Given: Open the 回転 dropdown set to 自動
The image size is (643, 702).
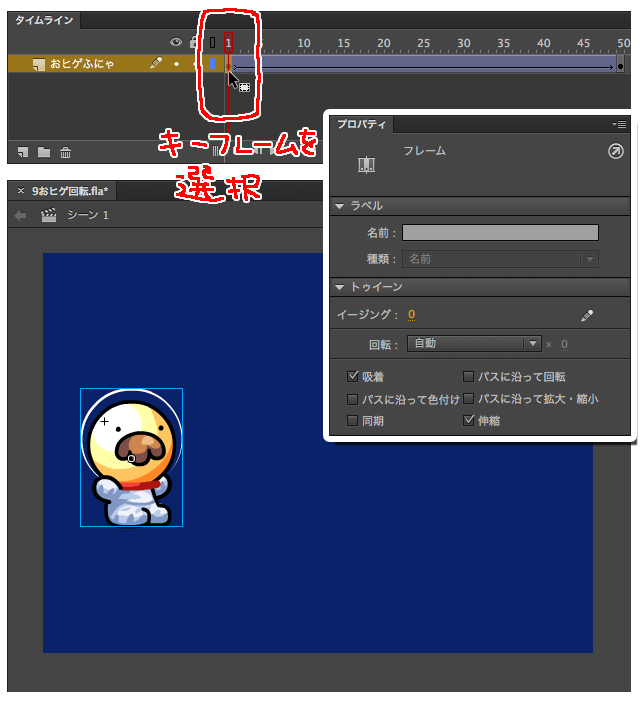Looking at the screenshot, I should 474,343.
